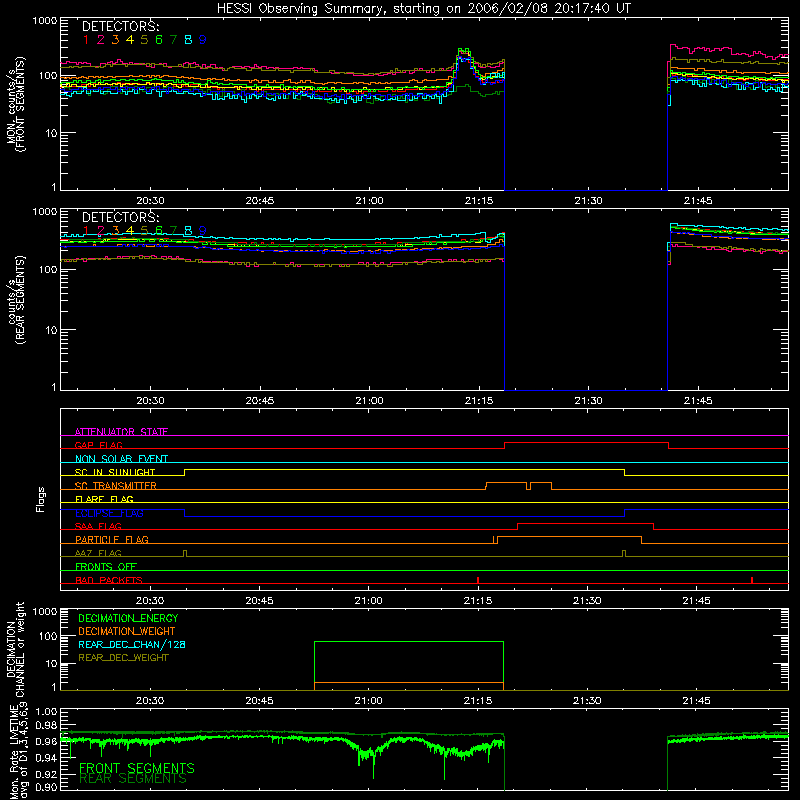The width and height of the screenshot is (800, 800).
Task: Click 21:00 time label under Flags plot
Action: pos(368,601)
